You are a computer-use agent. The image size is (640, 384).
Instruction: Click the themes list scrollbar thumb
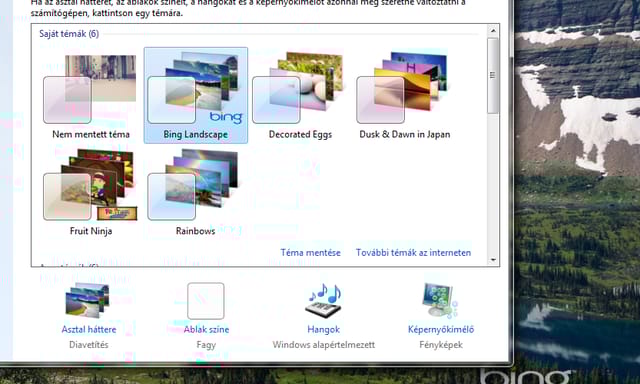click(493, 76)
